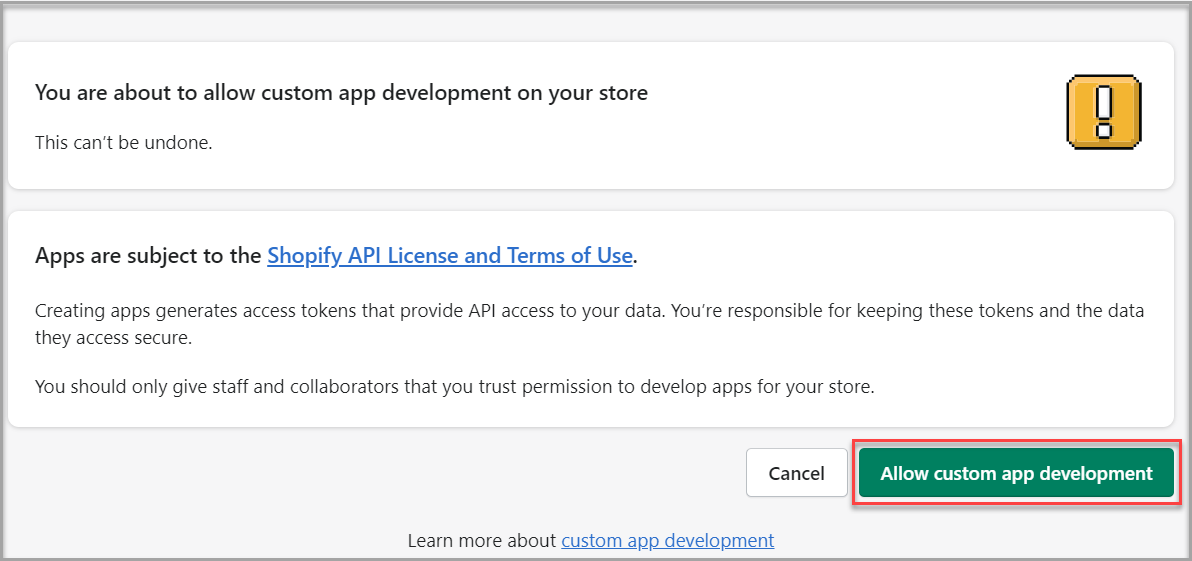
Task: Click the 'You are about to allow' heading
Action: click(341, 93)
